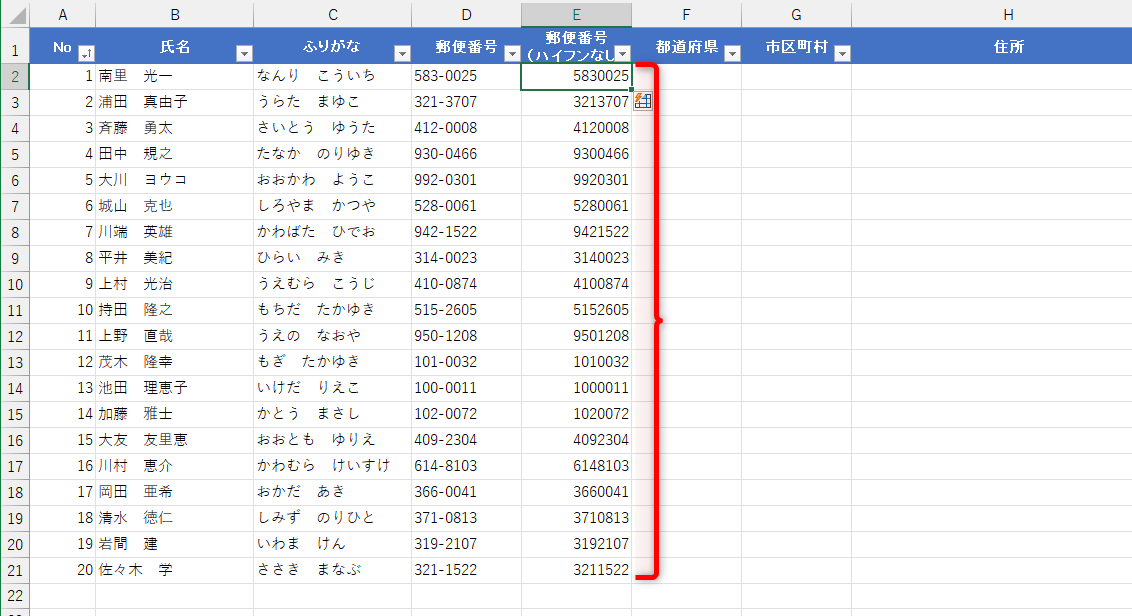The image size is (1132, 616).
Task: Select postal code cell 950-1208
Action: tap(466, 336)
